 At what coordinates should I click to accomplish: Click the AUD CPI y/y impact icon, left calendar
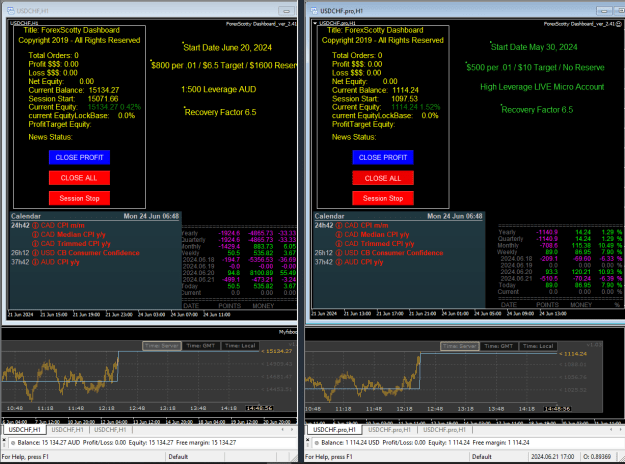coord(35,262)
